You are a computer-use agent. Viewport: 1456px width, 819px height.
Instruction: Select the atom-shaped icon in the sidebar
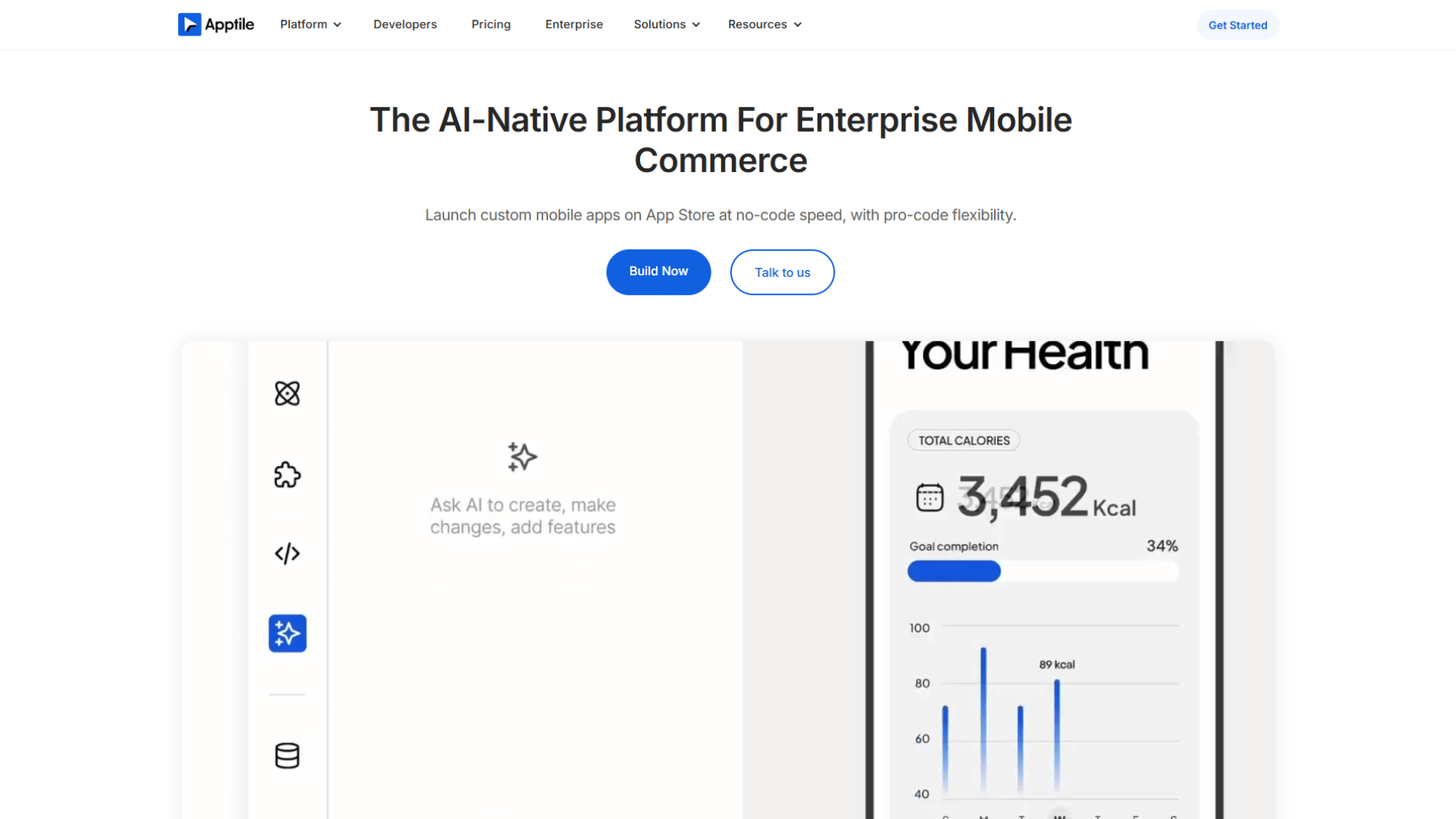coord(287,394)
